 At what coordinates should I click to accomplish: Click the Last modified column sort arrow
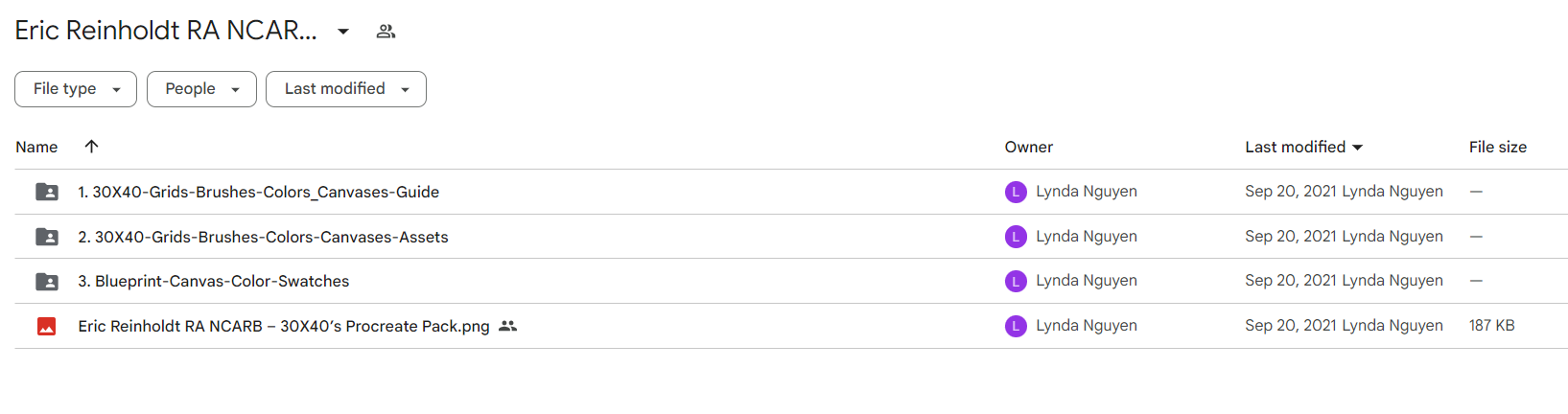click(x=1357, y=148)
